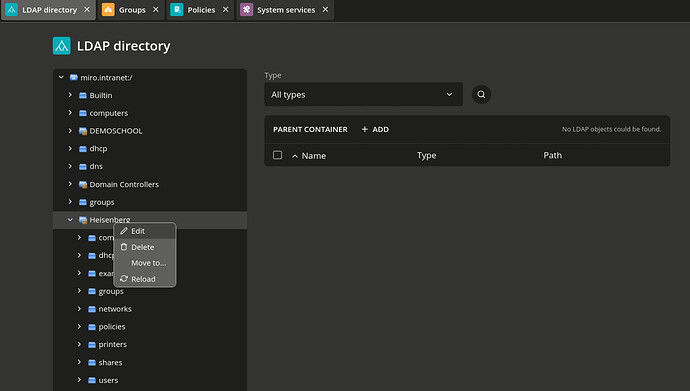This screenshot has width=690, height=391.
Task: Tick the select-all checkbox in table header
Action: tap(277, 155)
